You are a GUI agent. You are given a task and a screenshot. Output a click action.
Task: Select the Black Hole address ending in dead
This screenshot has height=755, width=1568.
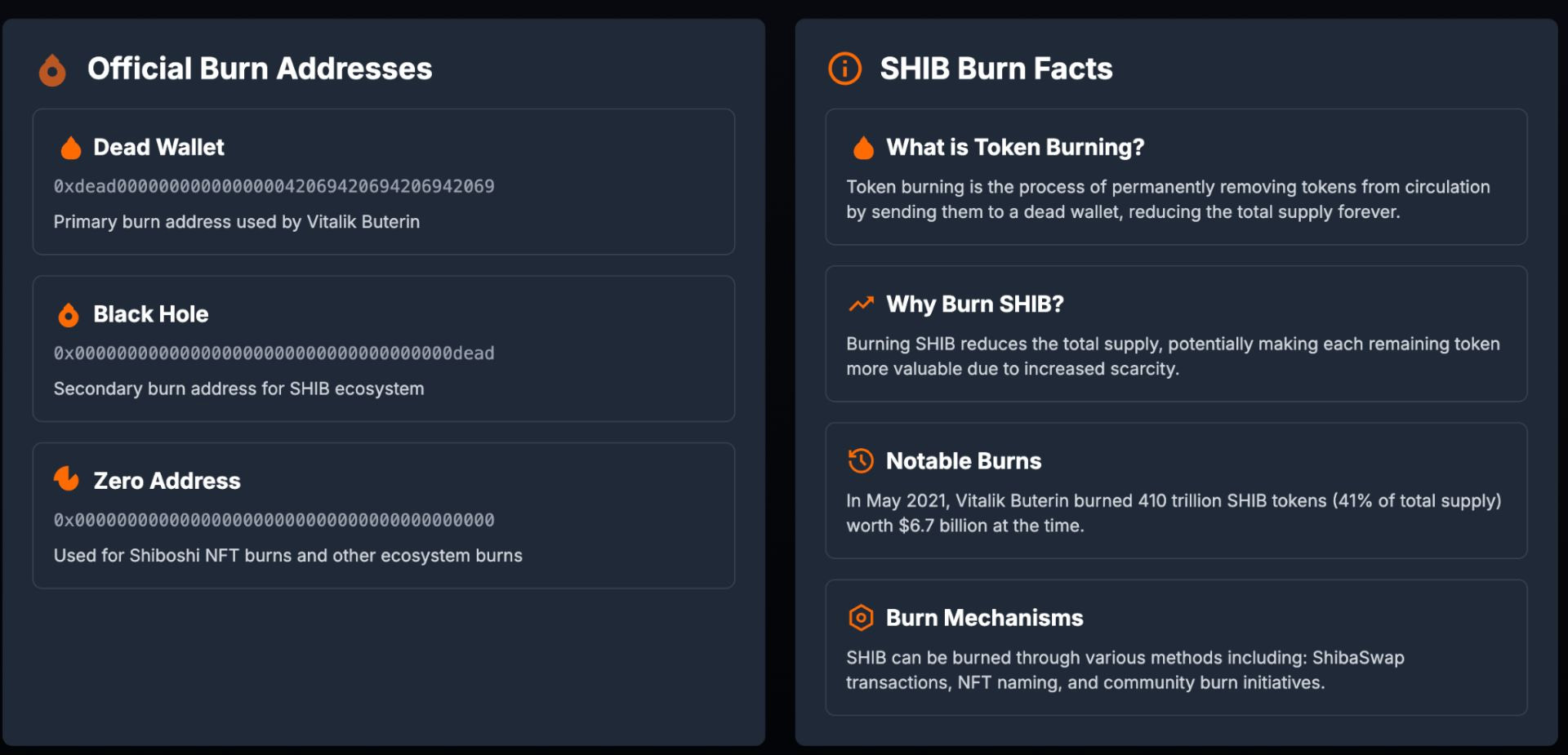point(274,353)
